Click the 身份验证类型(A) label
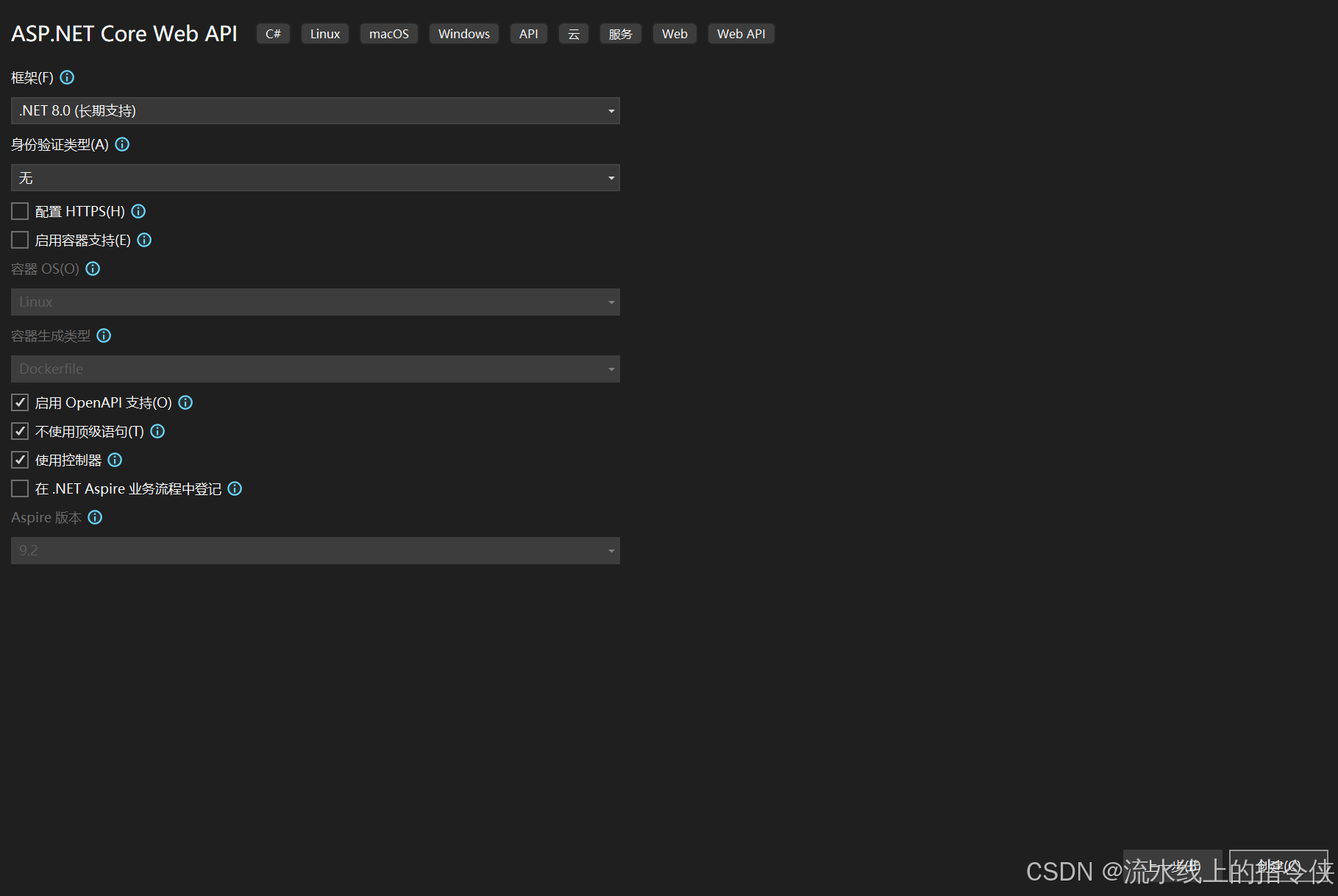The width and height of the screenshot is (1338, 896). (x=60, y=144)
